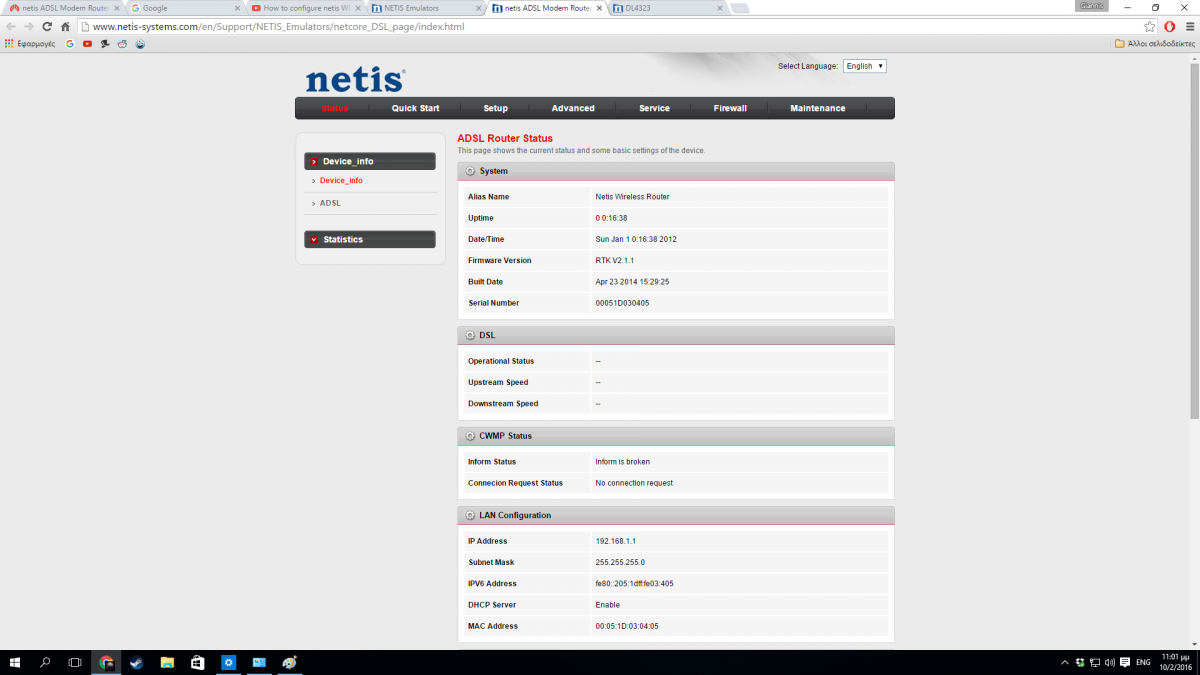Reload the page with refresh icon
Screen dimensions: 1200x675
pos(47,27)
